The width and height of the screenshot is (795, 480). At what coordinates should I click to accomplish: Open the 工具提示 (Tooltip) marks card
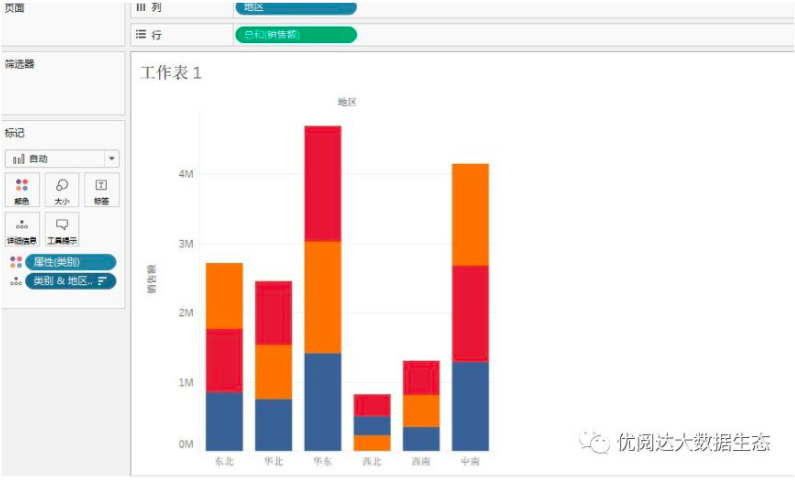point(62,229)
